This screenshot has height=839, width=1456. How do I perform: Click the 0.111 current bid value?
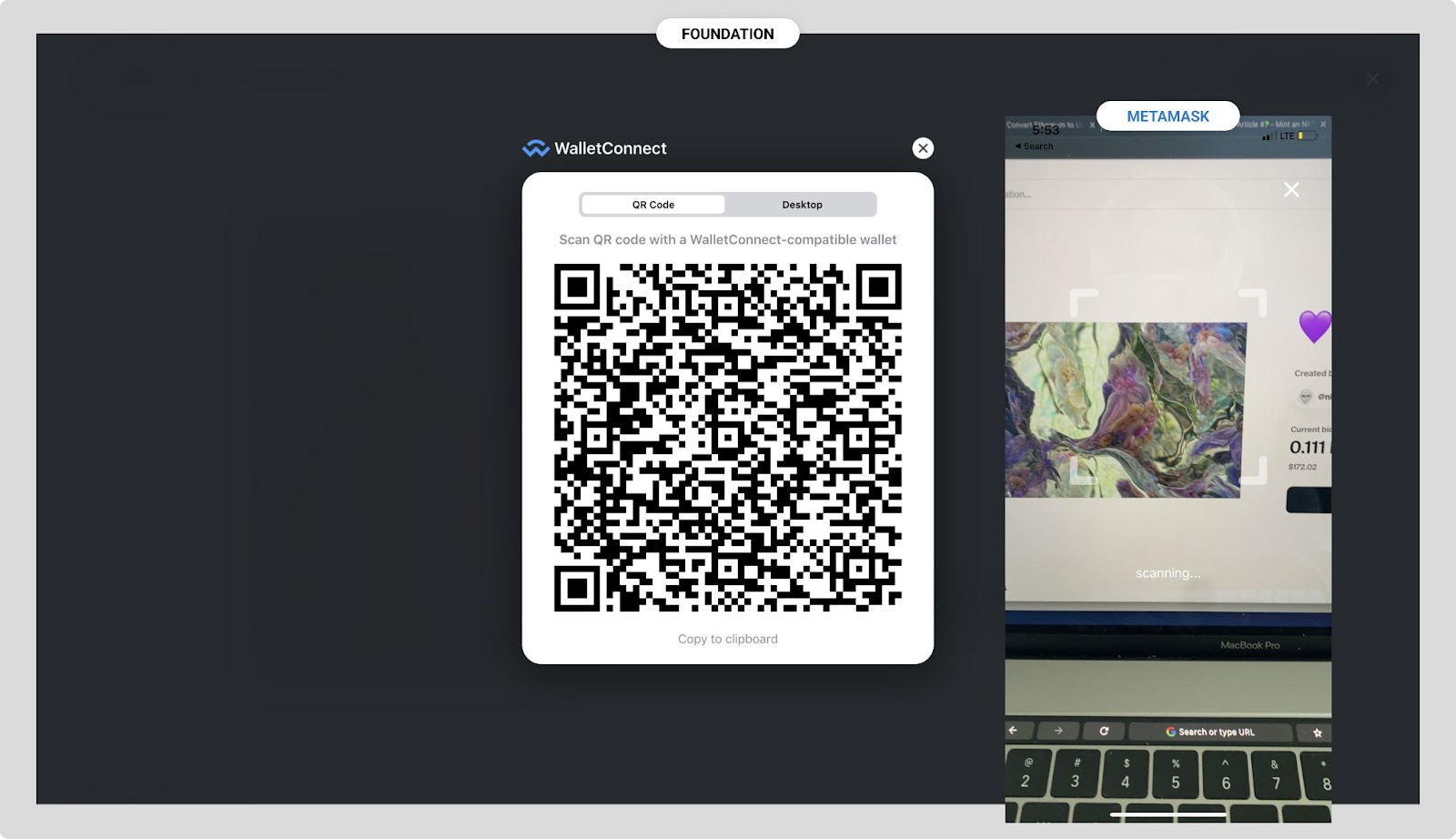[1308, 447]
